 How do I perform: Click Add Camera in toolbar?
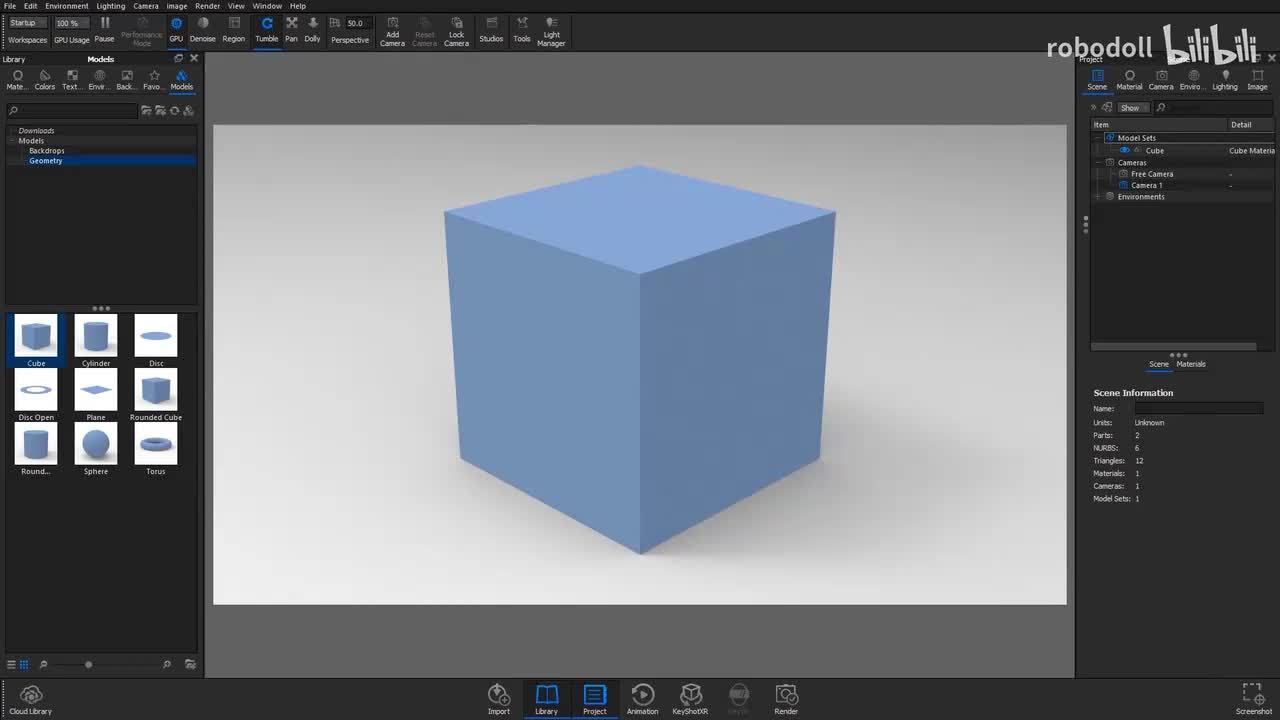coord(392,31)
